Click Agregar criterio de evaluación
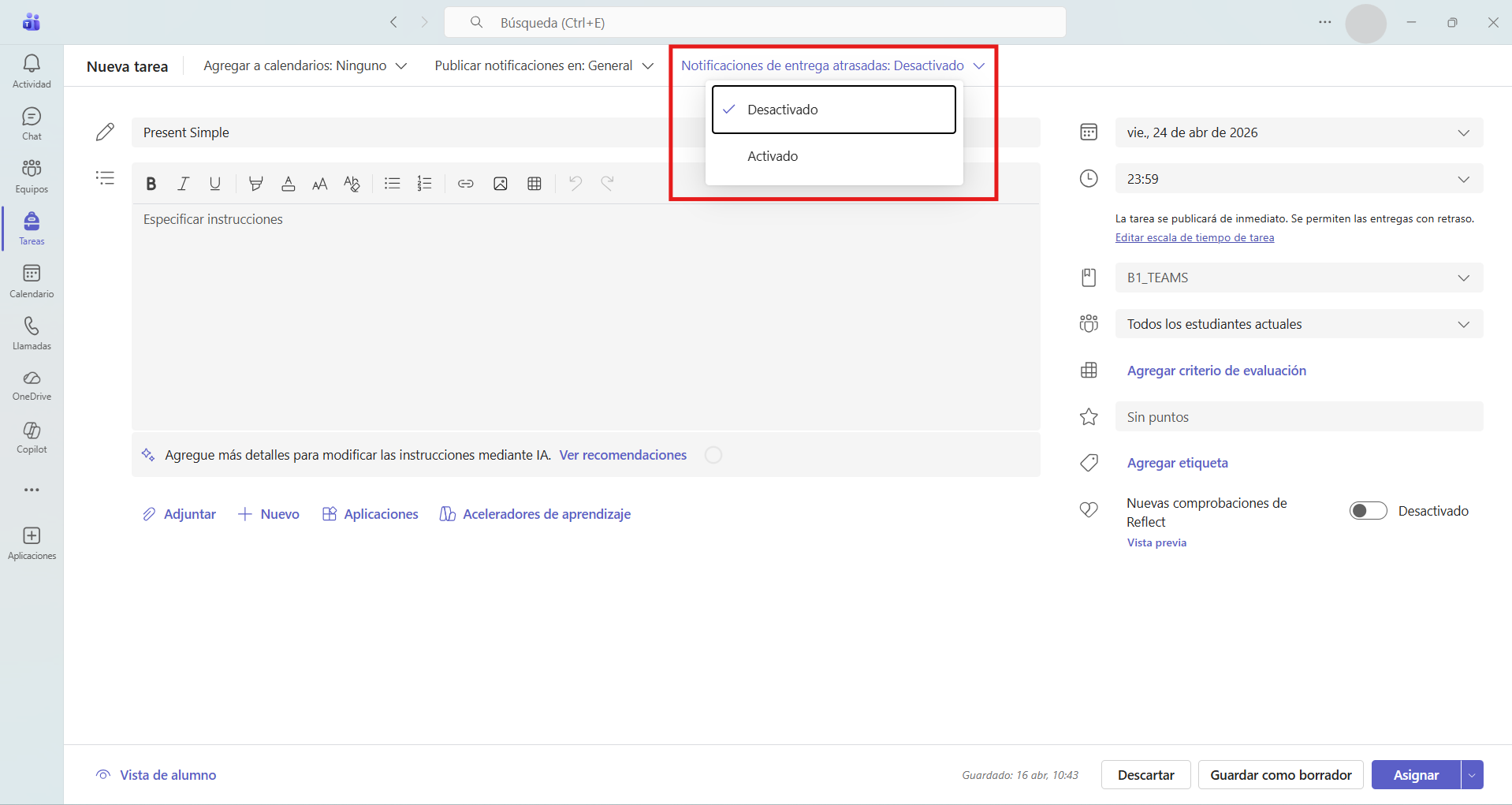This screenshot has height=805, width=1512. (1216, 371)
